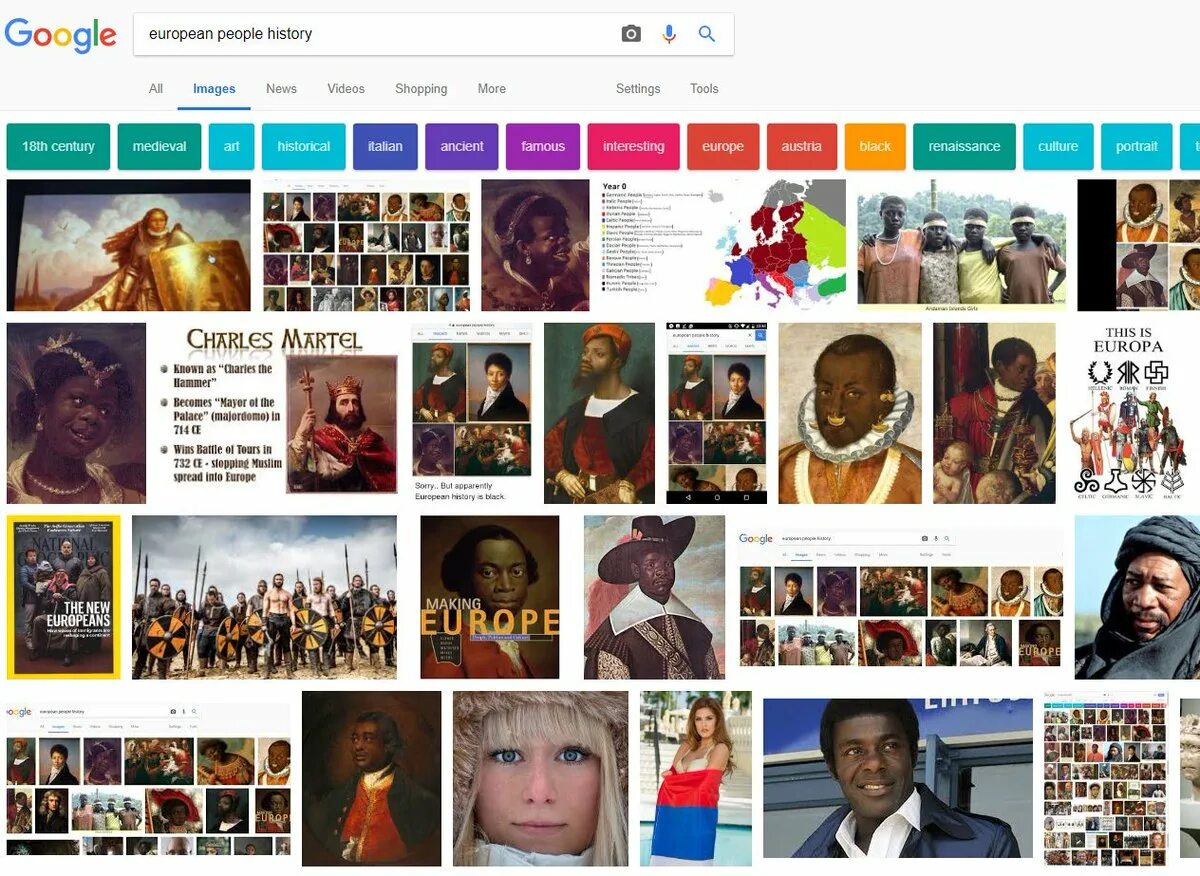Open the News tab
This screenshot has height=876, width=1200.
coord(281,89)
